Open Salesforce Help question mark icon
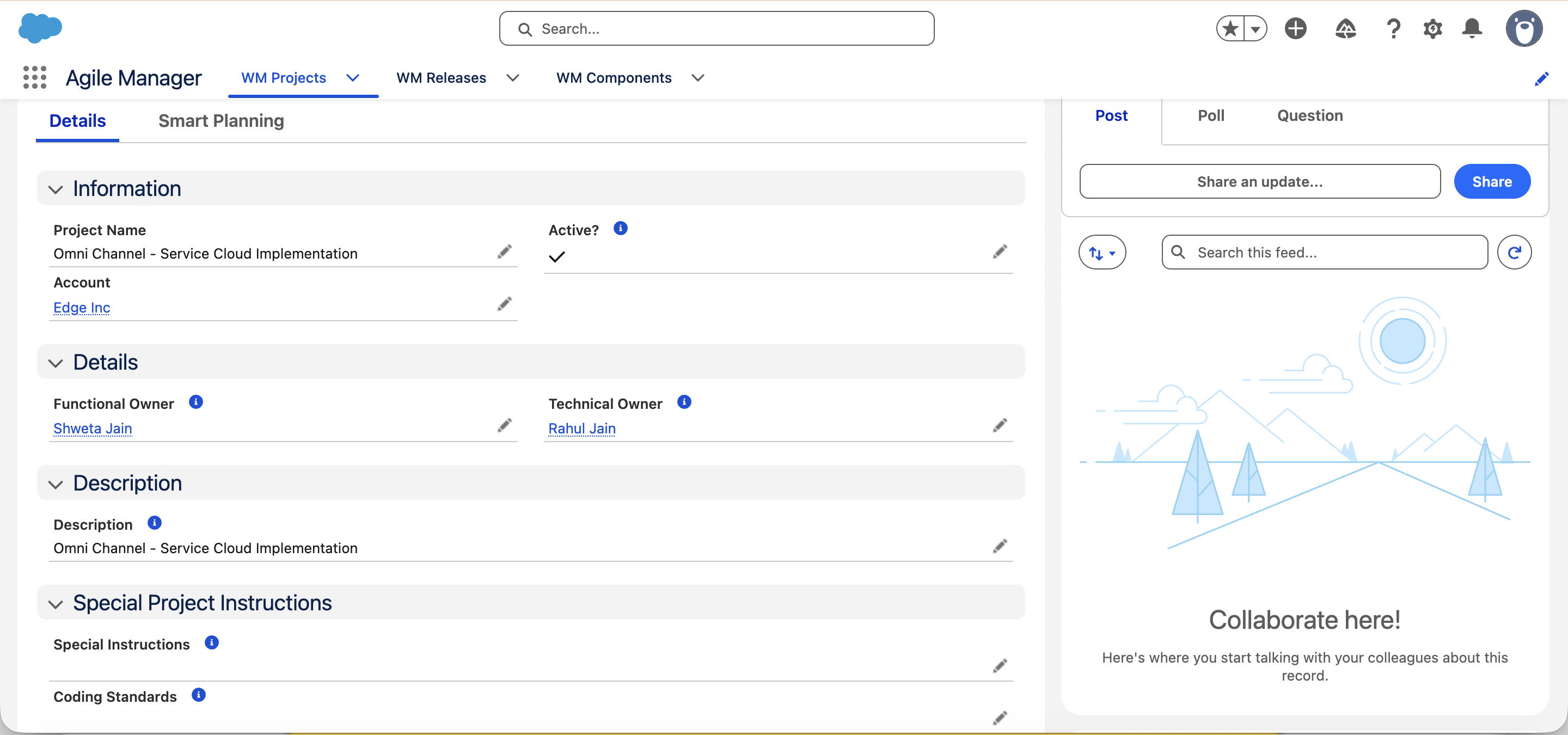 click(1393, 29)
